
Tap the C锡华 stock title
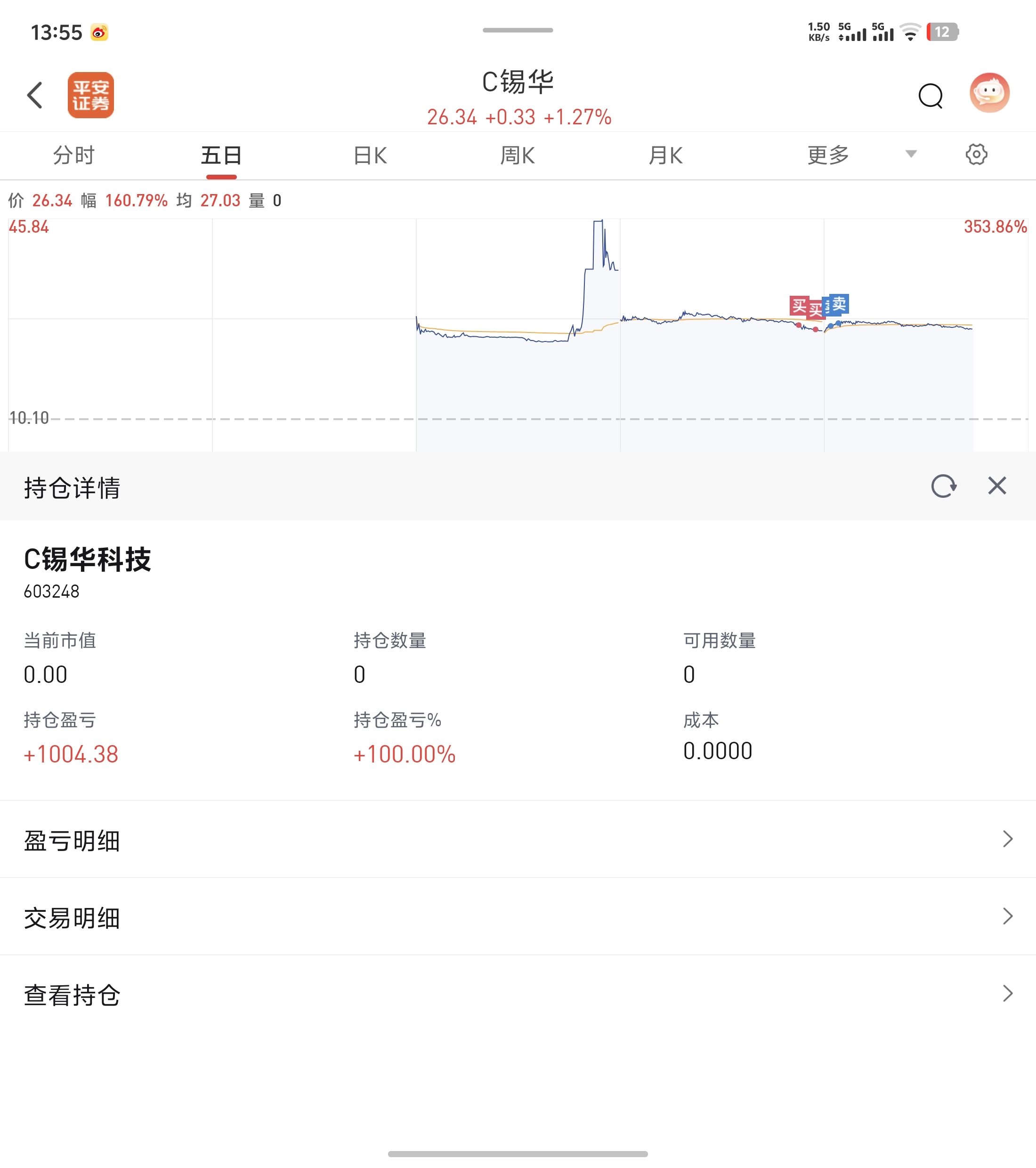point(518,82)
